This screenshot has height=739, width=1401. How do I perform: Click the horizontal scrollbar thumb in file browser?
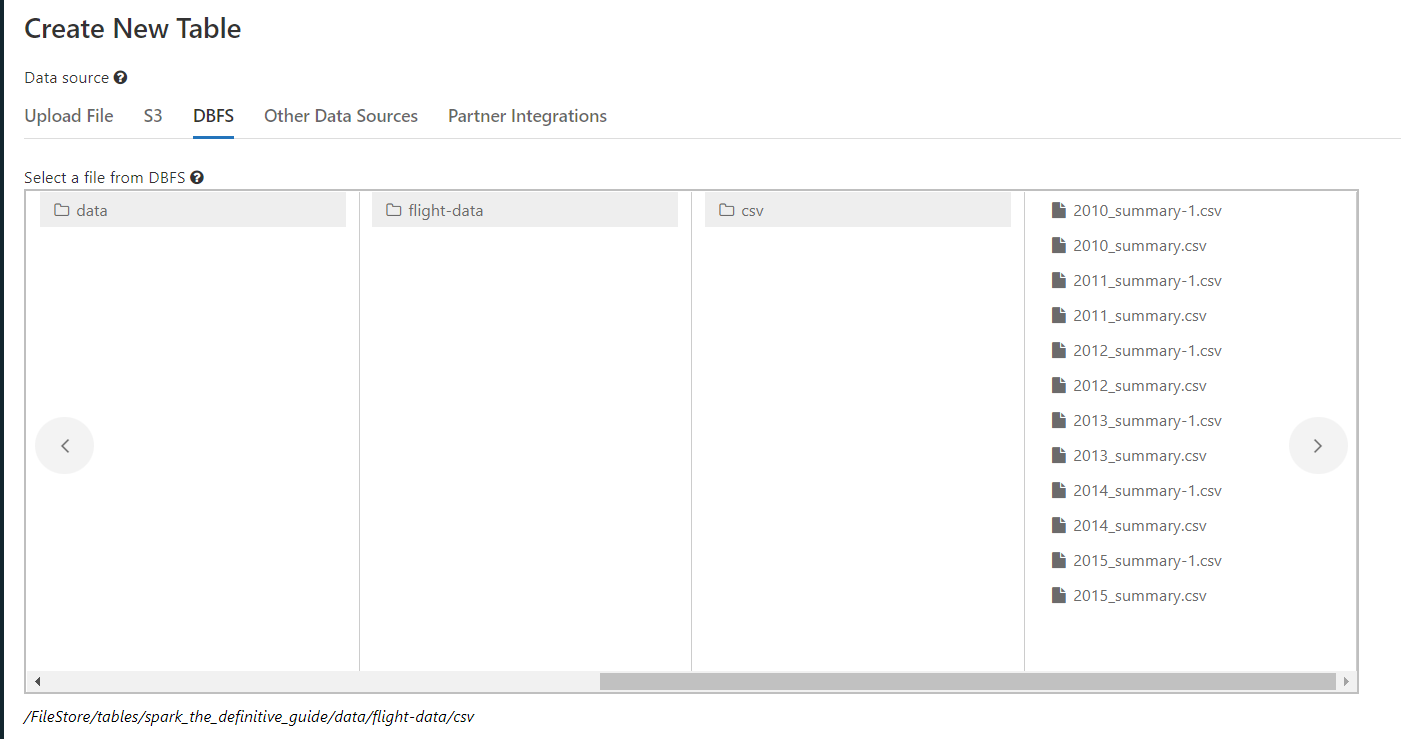968,681
